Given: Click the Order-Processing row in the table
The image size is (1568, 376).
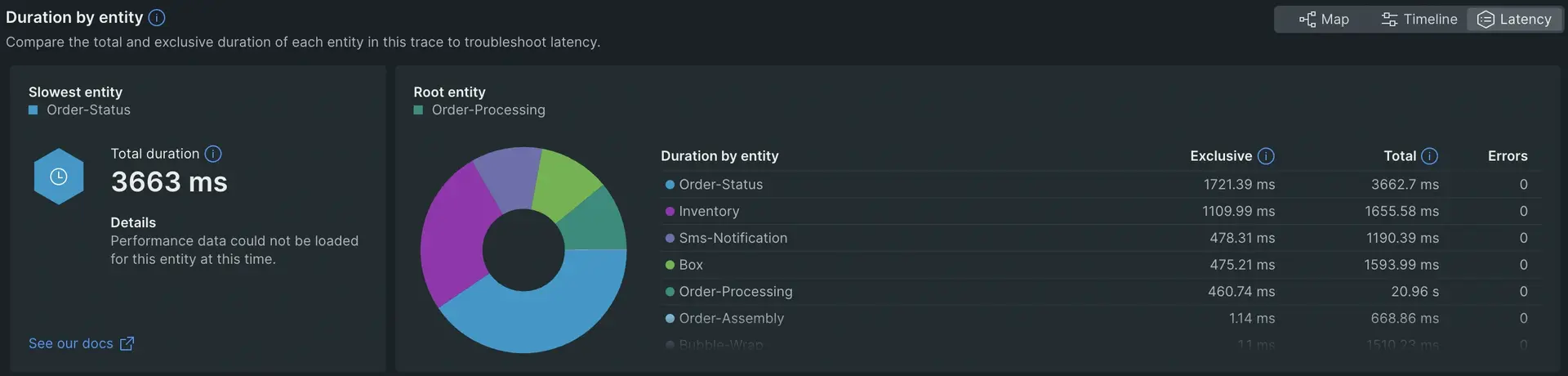Looking at the screenshot, I should click(735, 292).
